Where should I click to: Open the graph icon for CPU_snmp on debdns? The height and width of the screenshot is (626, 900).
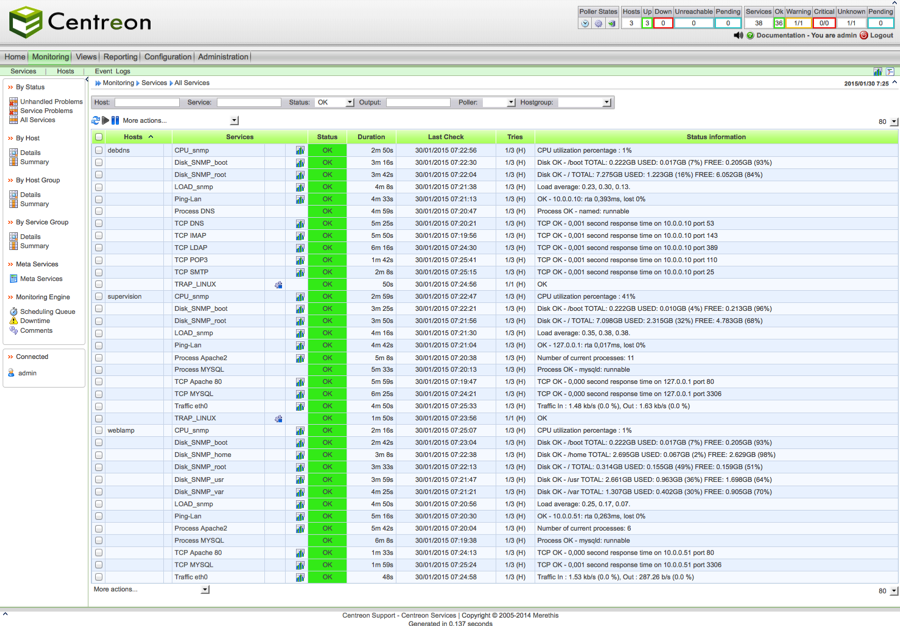[x=300, y=151]
